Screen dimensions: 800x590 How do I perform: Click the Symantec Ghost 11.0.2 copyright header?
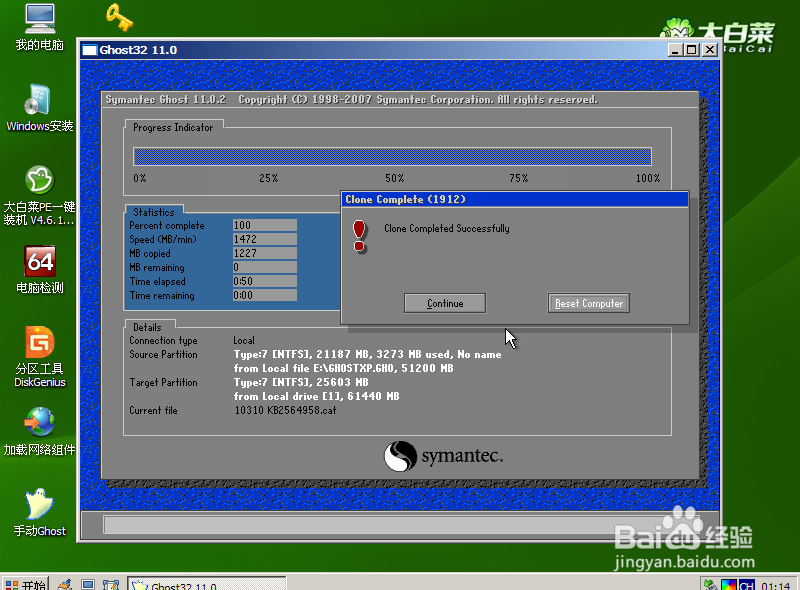point(352,100)
